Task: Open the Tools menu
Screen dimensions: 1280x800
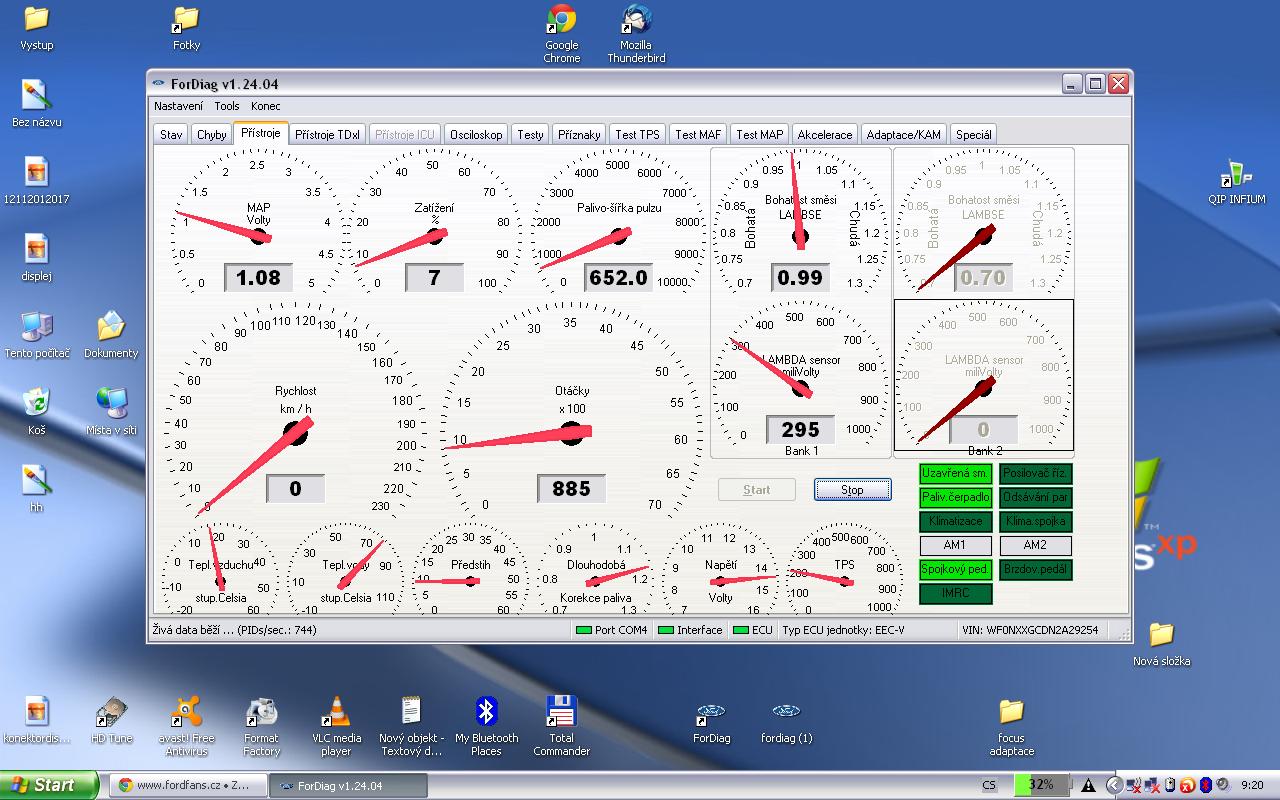Action: pyautogui.click(x=227, y=106)
